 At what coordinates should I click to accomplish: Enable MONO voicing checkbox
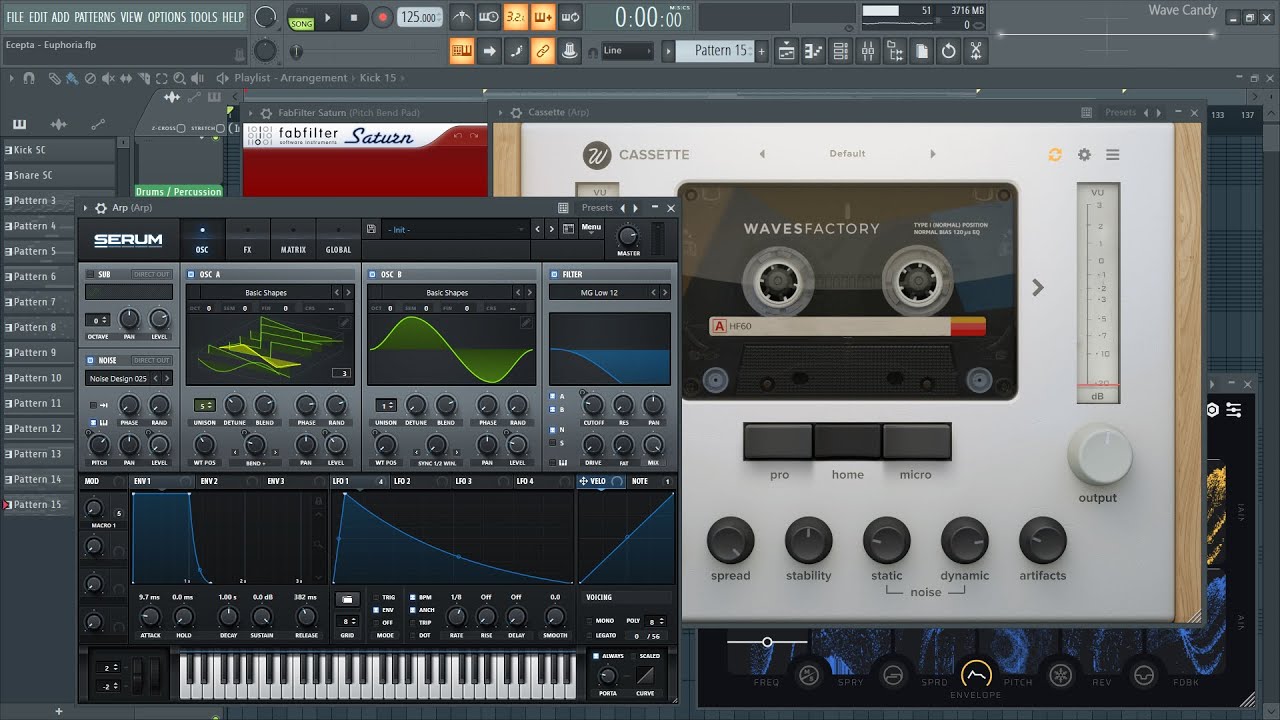point(589,621)
